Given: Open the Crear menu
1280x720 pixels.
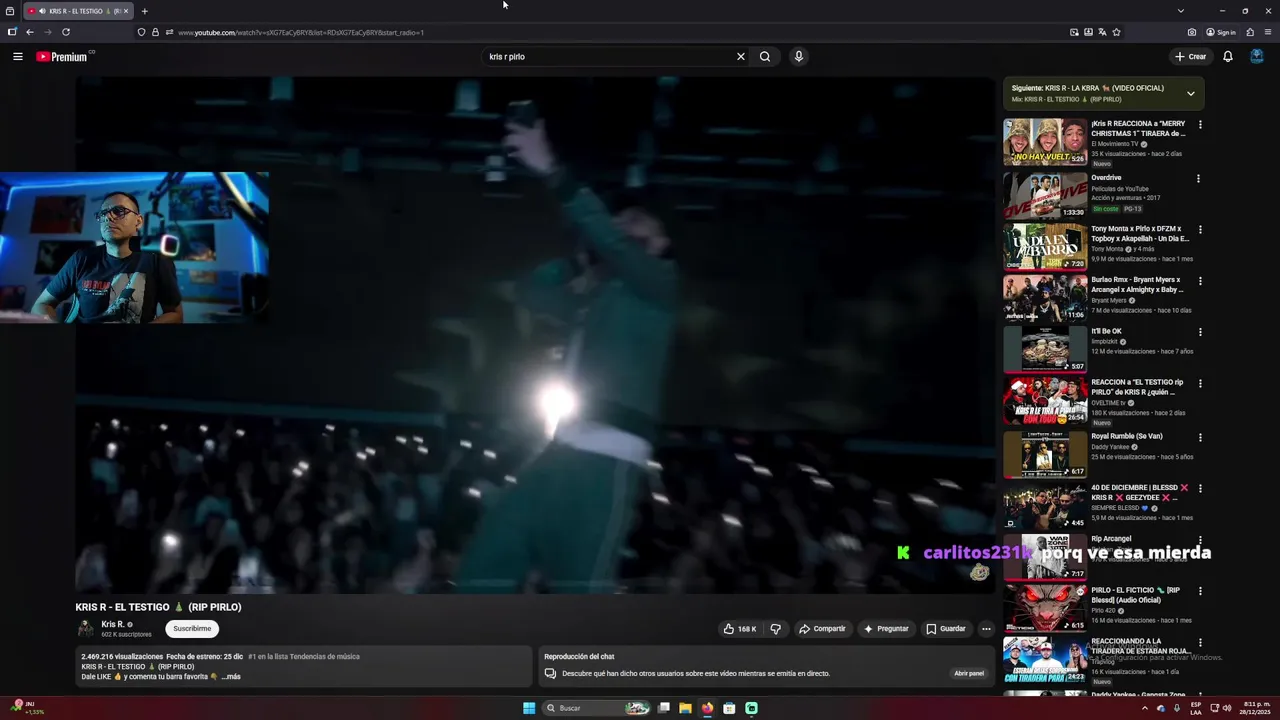Looking at the screenshot, I should [1190, 57].
